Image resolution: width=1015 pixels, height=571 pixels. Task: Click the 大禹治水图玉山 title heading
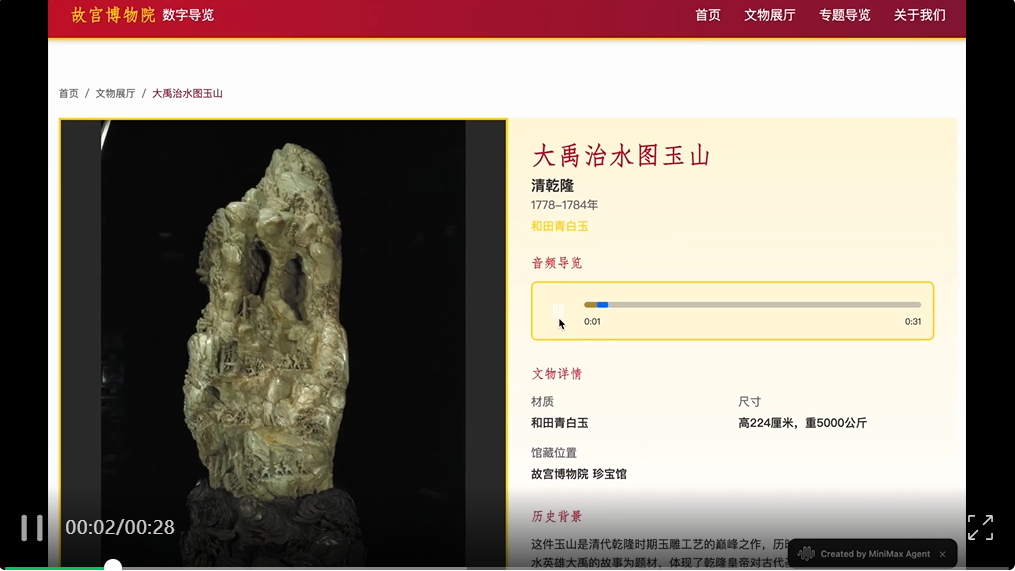coord(621,155)
